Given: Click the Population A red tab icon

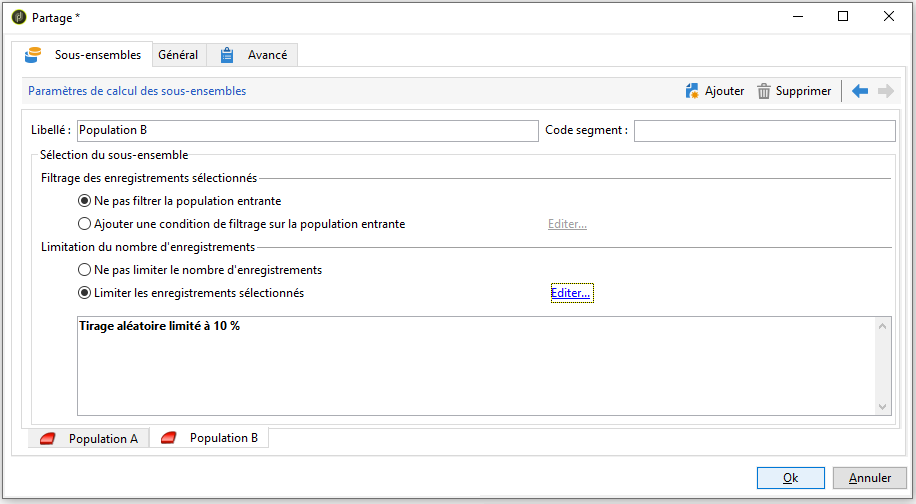Looking at the screenshot, I should (47, 439).
